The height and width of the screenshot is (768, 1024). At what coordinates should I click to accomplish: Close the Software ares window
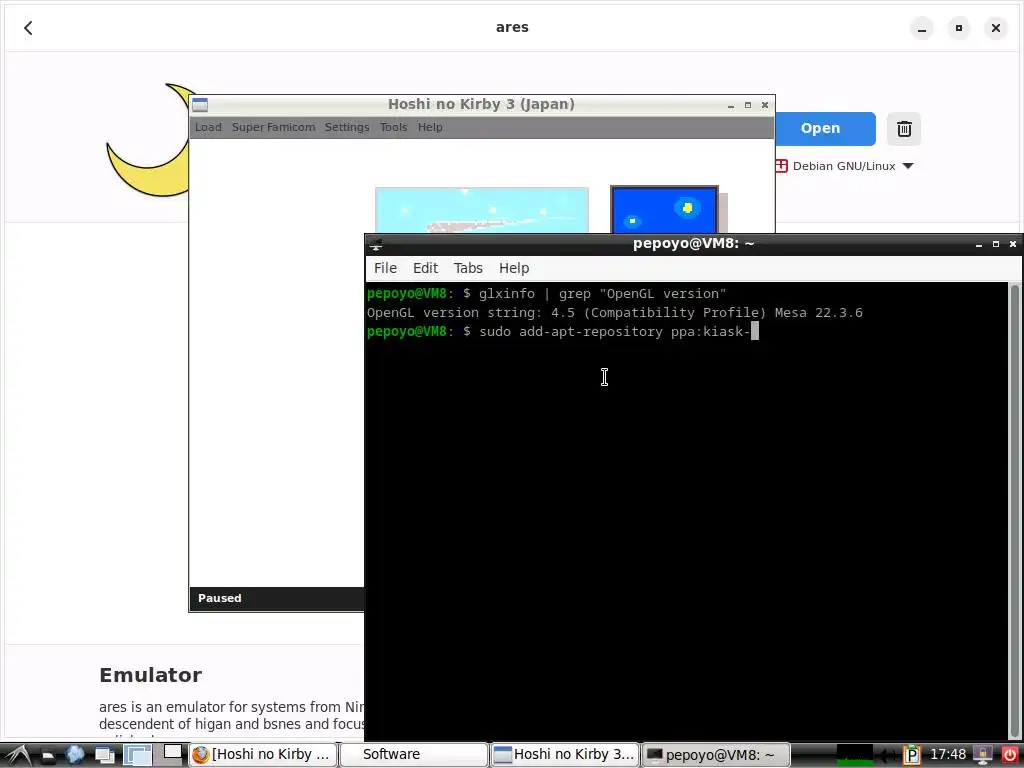click(x=995, y=28)
